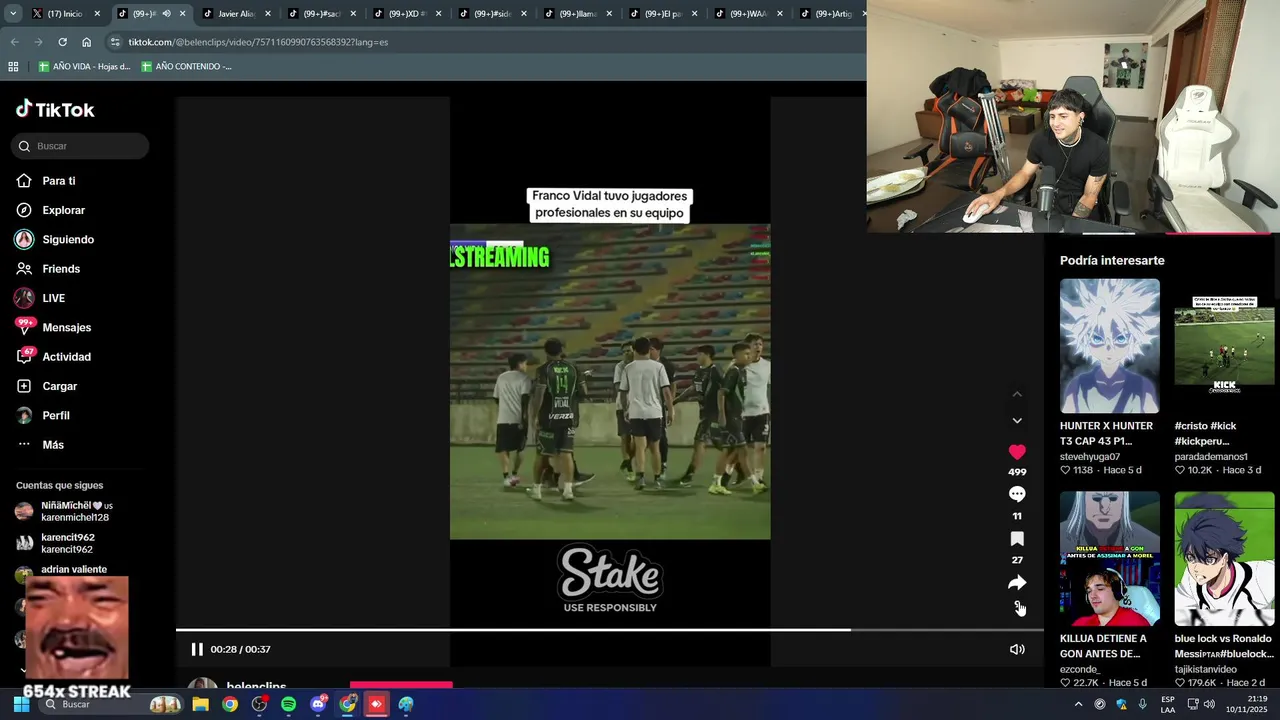Viewport: 1280px width, 720px height.
Task: Click the ESP LAA language indicator
Action: [1168, 704]
